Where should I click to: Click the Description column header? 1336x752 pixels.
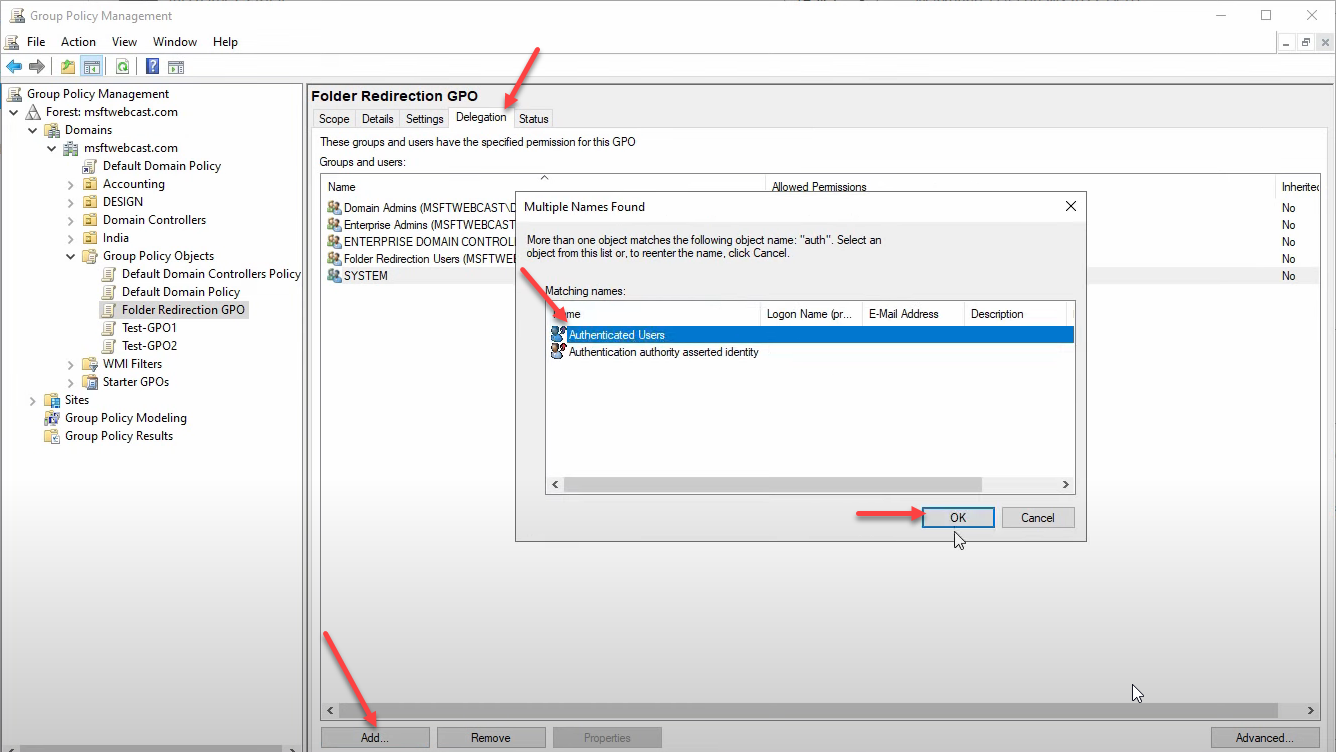[1015, 314]
